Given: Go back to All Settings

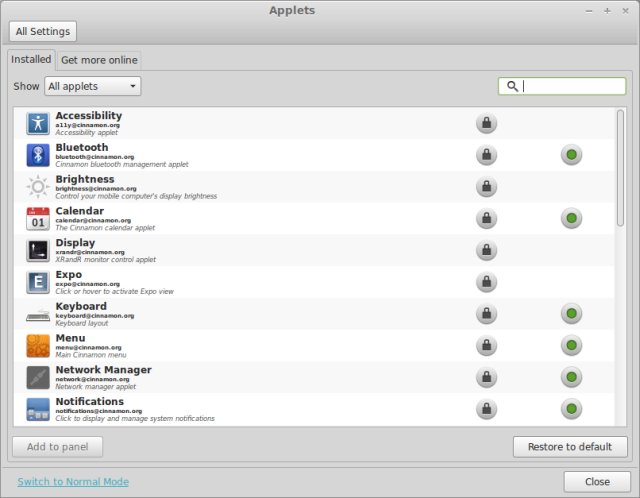Looking at the screenshot, I should pyautogui.click(x=43, y=31).
